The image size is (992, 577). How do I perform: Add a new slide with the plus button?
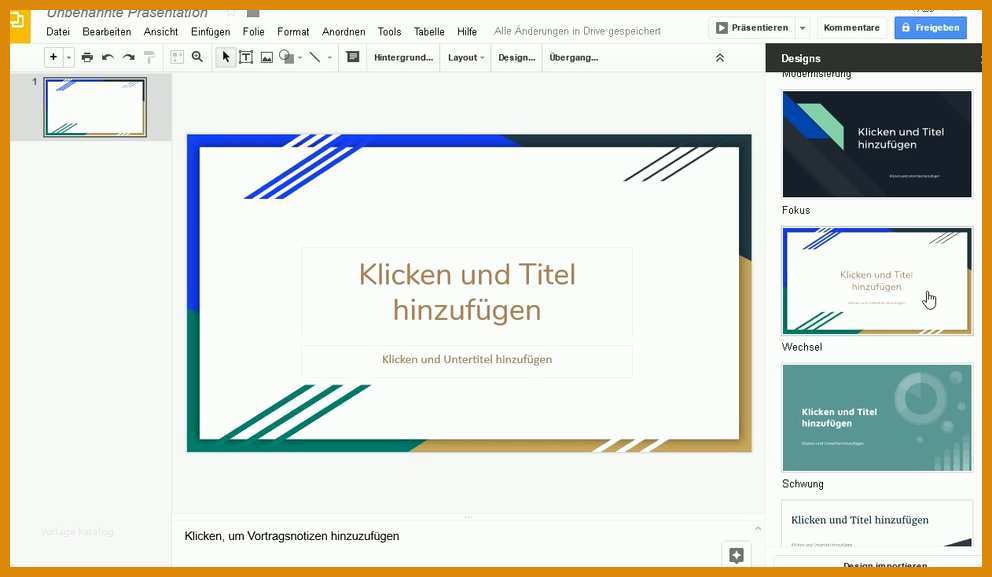(53, 57)
